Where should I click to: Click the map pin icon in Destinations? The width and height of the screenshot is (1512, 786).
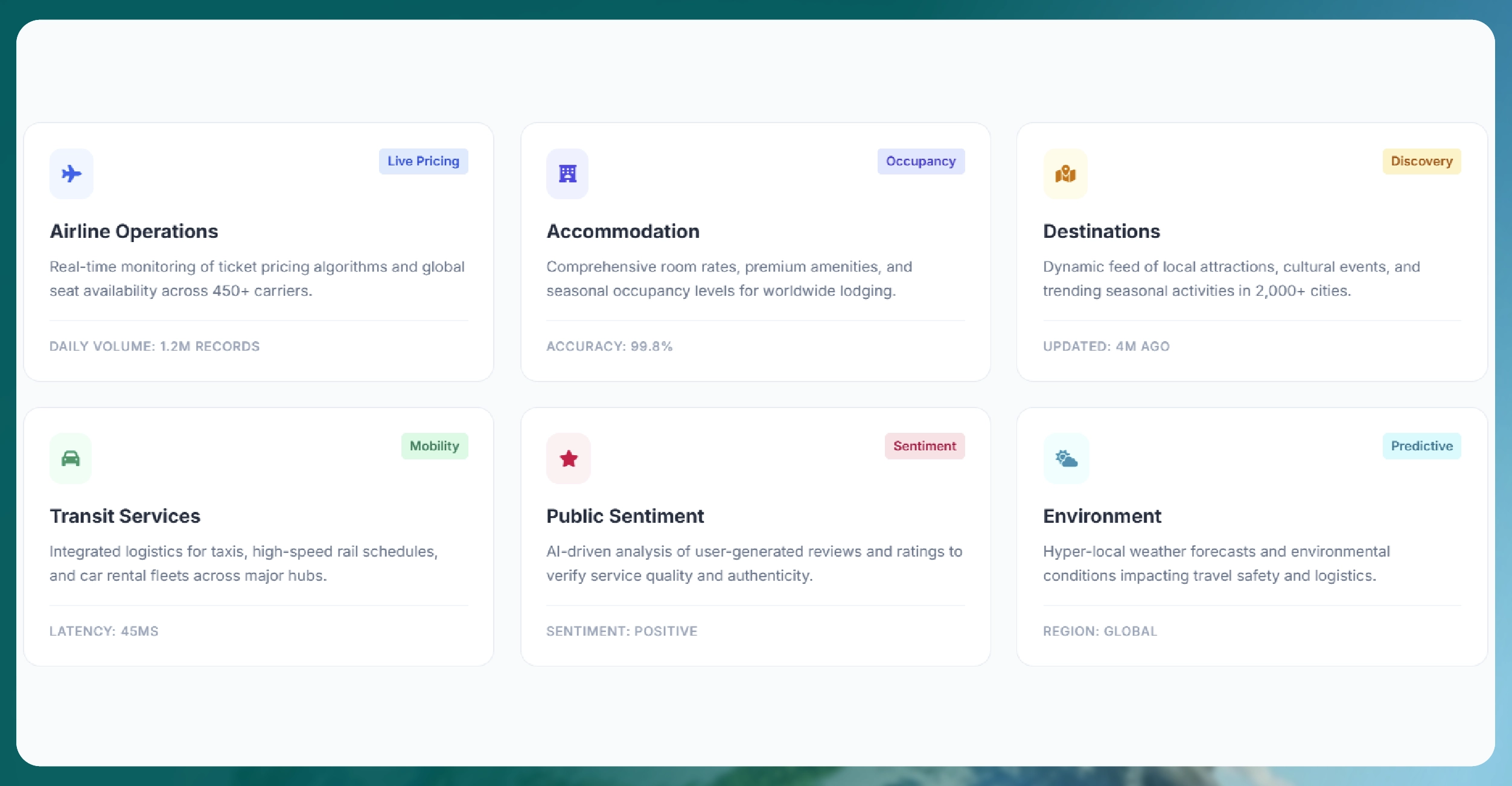(1065, 174)
